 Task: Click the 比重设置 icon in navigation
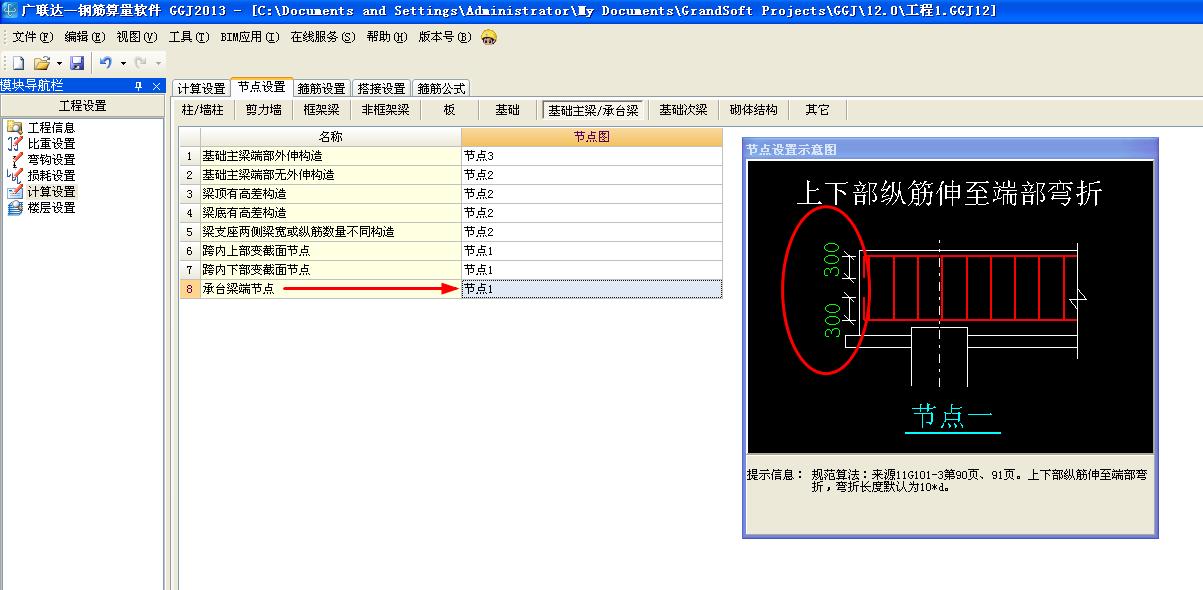coord(15,143)
